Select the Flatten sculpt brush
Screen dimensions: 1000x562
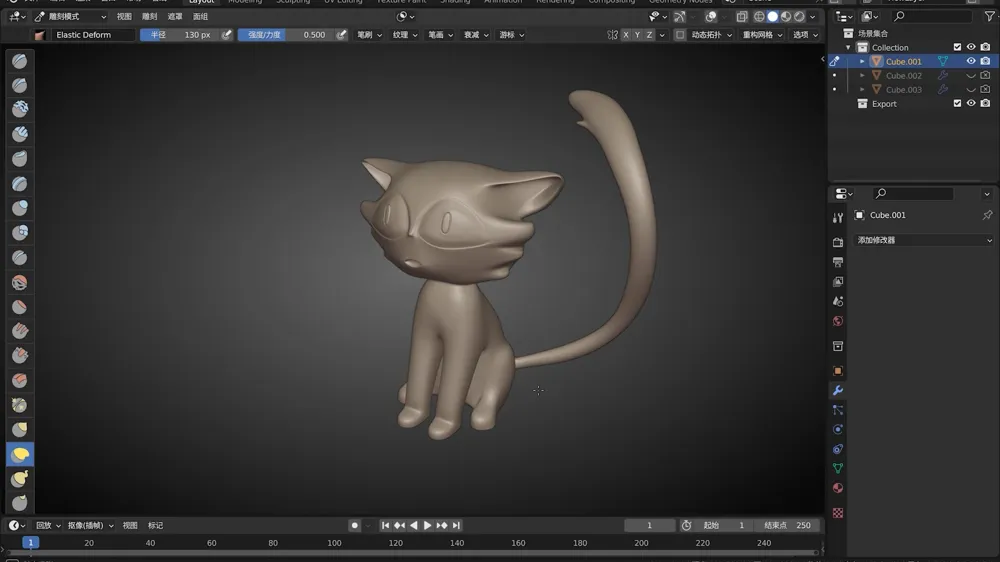(20, 307)
